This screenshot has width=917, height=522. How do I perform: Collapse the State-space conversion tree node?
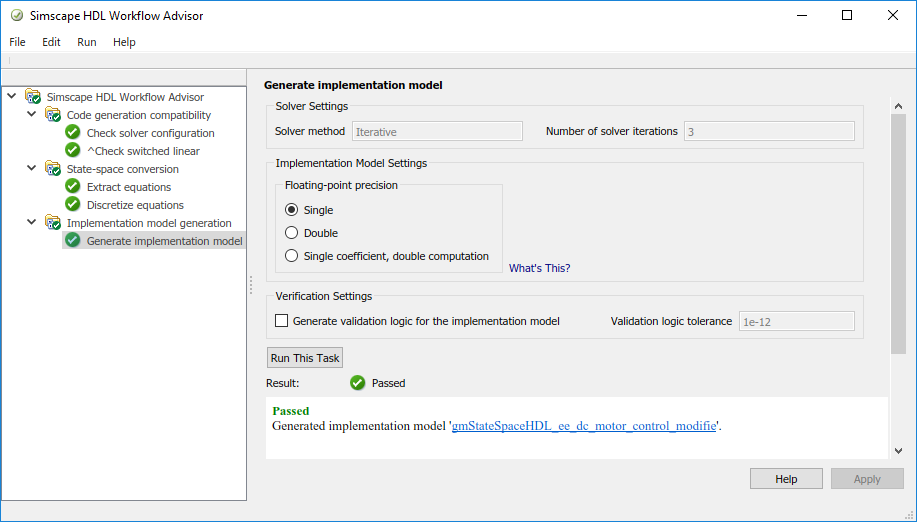32,169
